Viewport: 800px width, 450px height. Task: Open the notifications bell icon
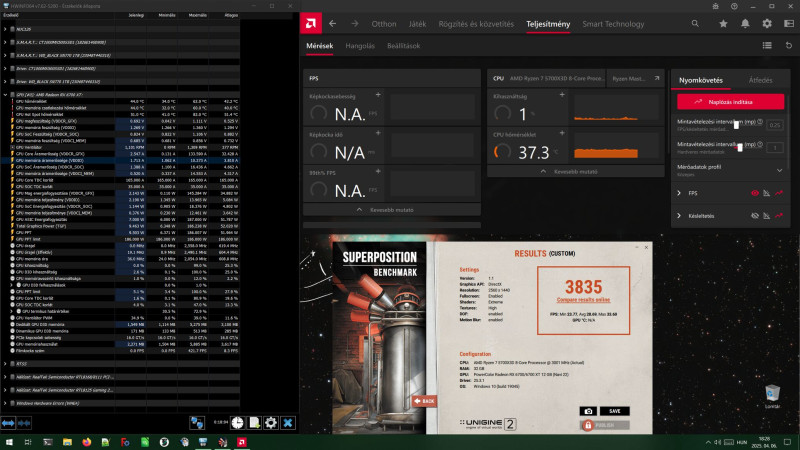(745, 23)
